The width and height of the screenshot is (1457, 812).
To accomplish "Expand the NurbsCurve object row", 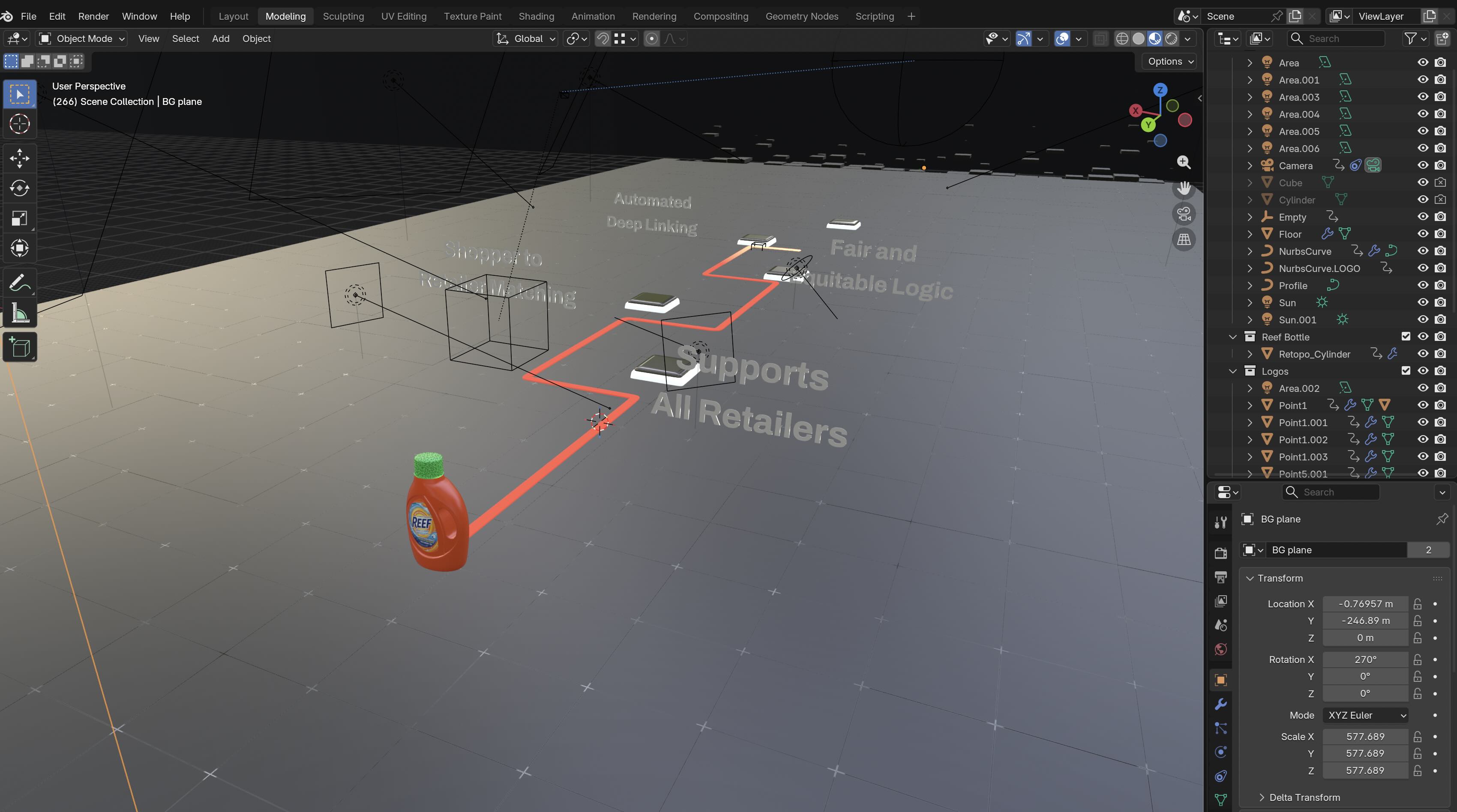I will tap(1250, 251).
